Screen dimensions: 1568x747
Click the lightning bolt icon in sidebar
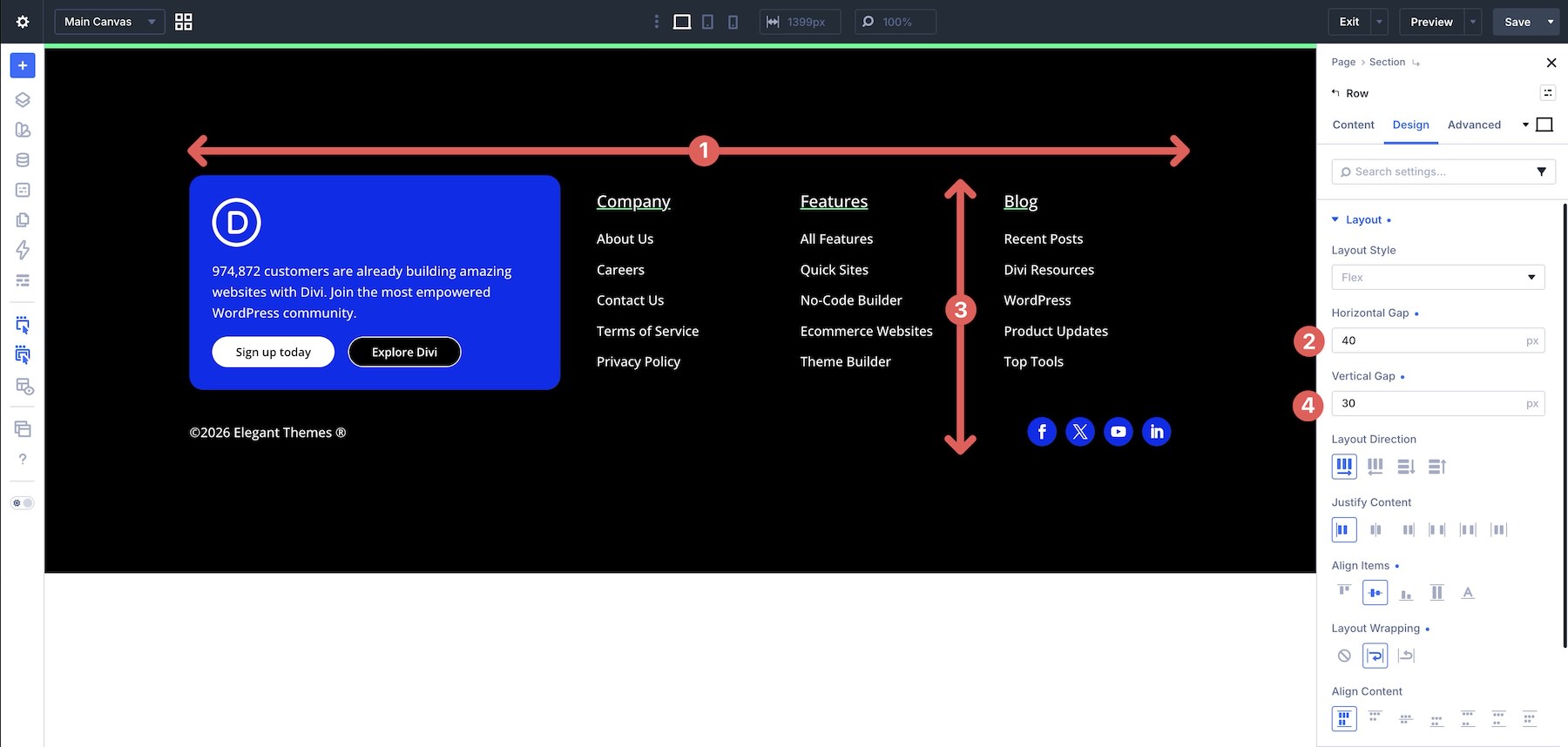point(23,250)
